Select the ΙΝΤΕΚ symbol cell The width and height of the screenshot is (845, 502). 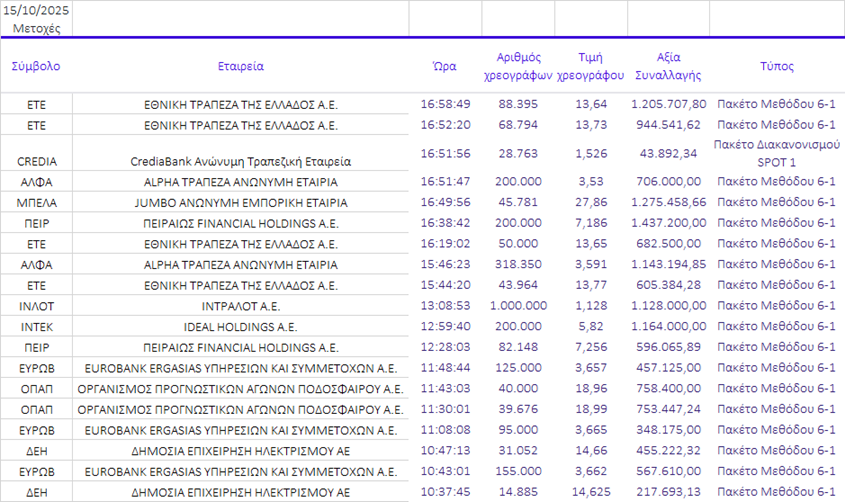tap(36, 327)
